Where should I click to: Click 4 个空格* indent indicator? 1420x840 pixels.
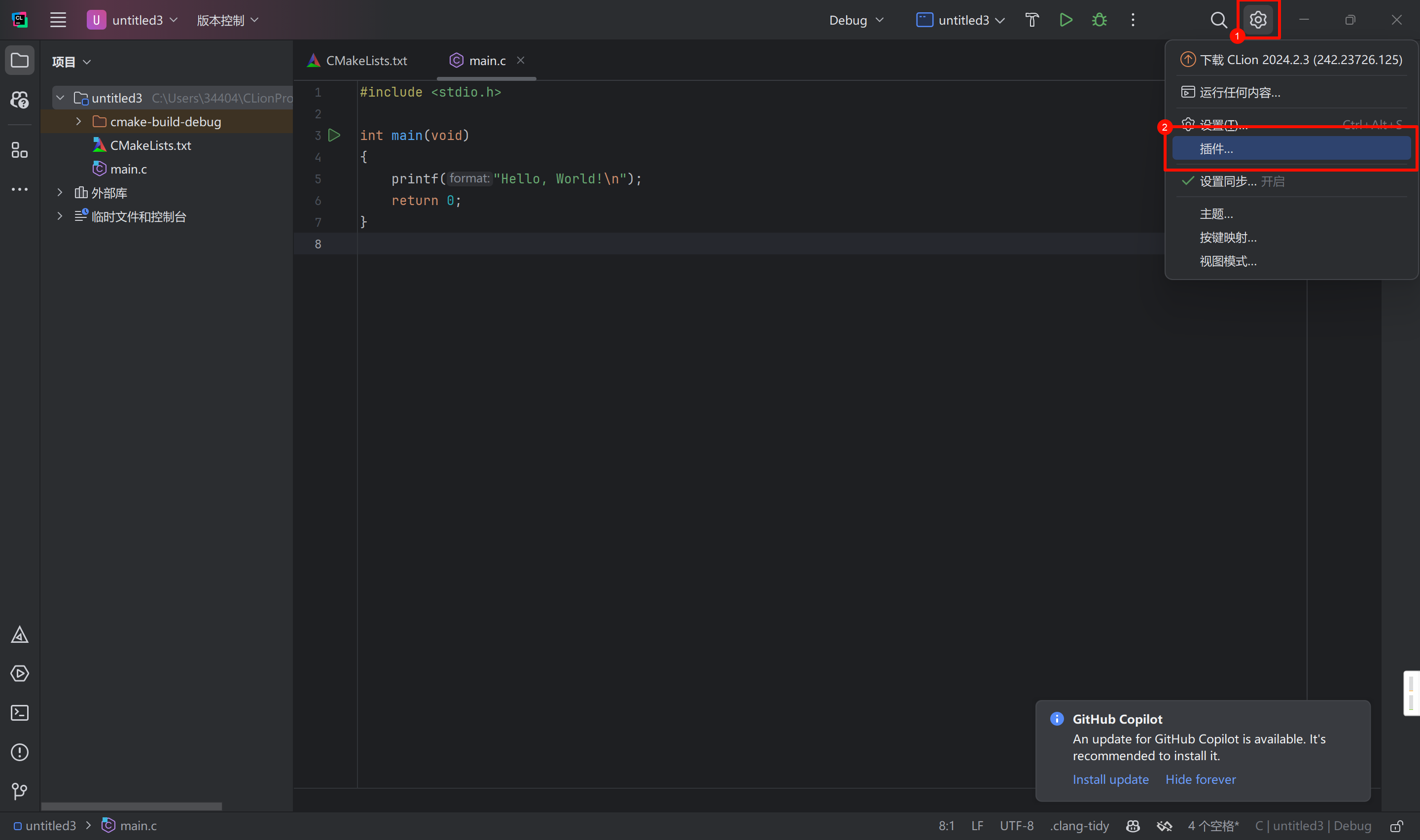[1213, 826]
